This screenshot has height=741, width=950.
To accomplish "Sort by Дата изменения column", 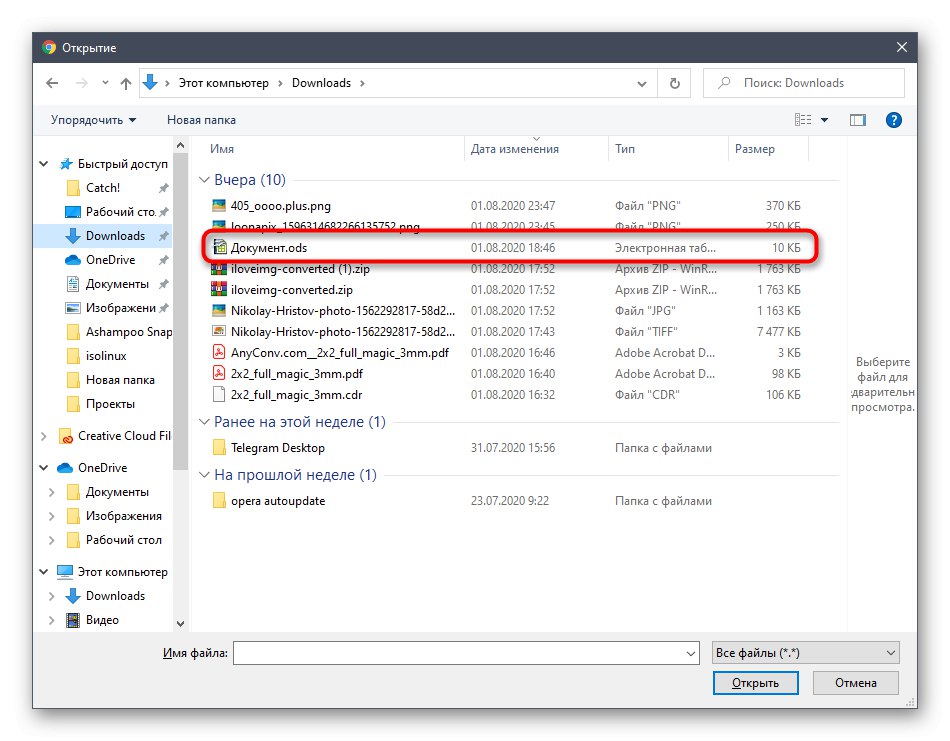I will pyautogui.click(x=514, y=148).
